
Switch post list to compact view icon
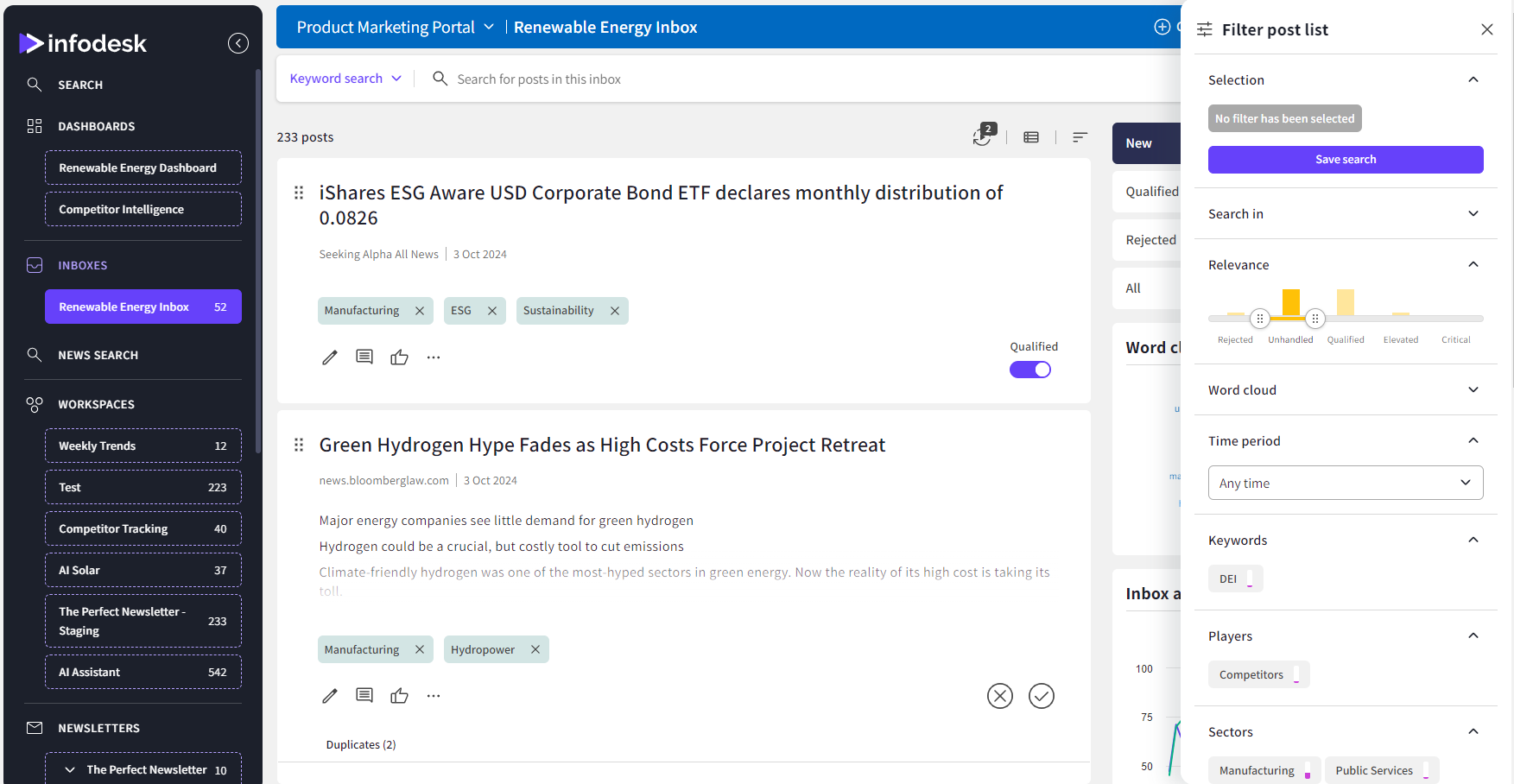1031,137
